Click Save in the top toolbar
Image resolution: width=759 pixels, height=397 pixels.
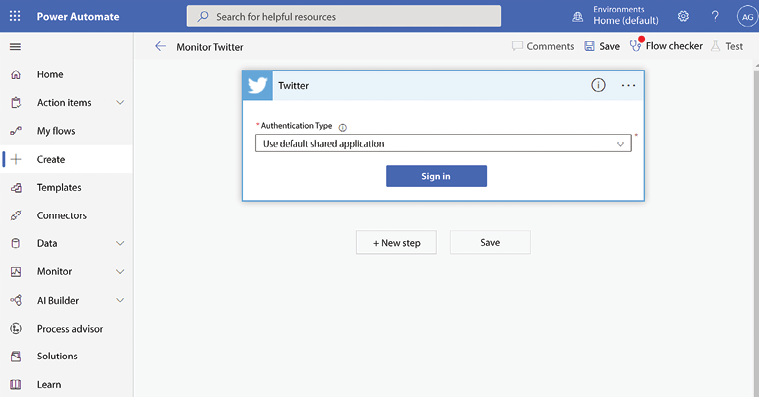[x=602, y=46]
